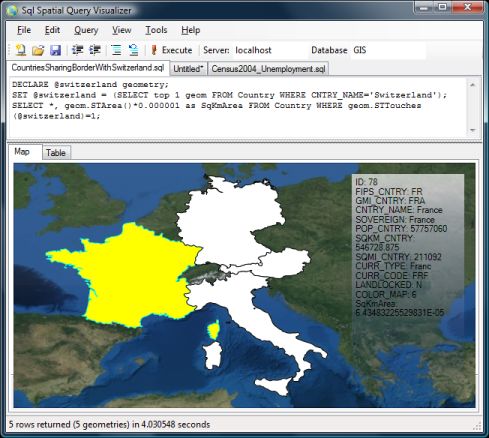
Task: Open the Query menu
Action: click(86, 30)
